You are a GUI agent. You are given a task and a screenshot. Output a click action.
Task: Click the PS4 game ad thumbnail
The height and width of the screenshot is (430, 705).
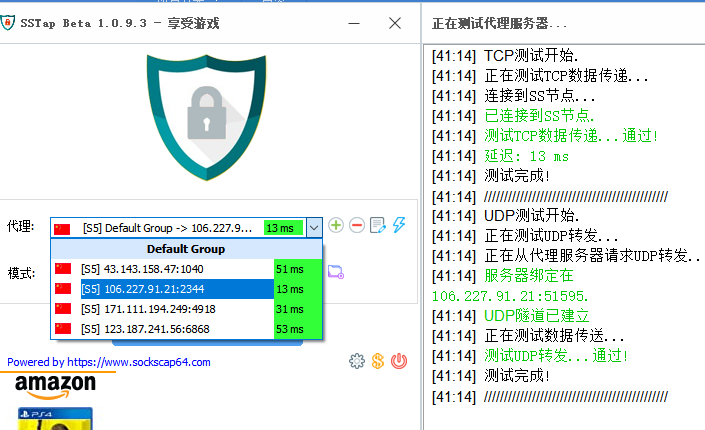55,419
